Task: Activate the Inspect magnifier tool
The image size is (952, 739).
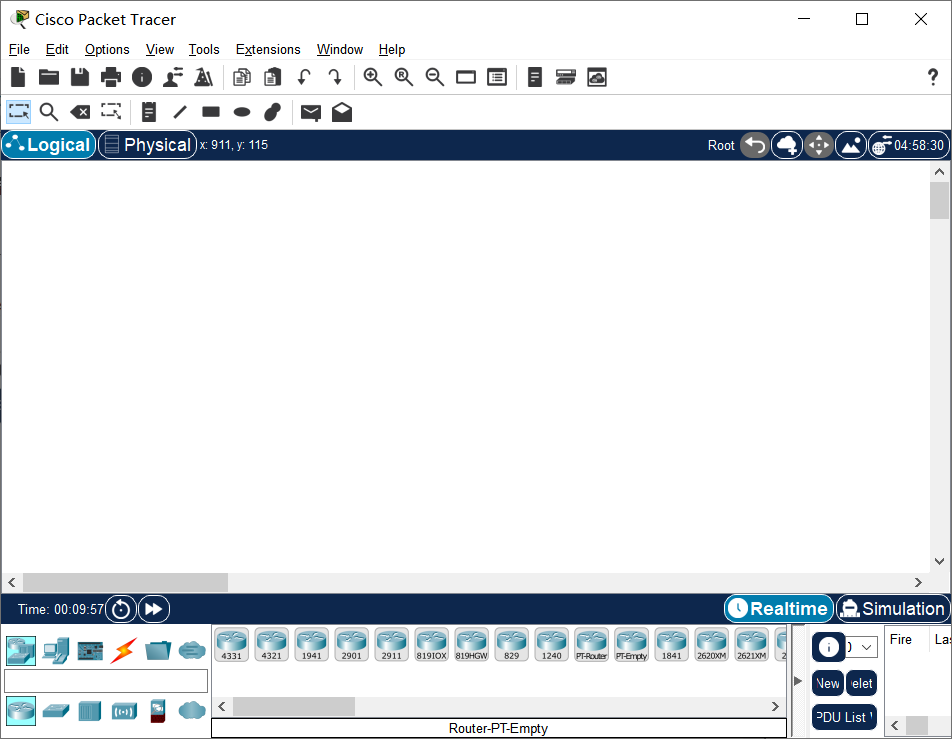Action: (x=49, y=112)
